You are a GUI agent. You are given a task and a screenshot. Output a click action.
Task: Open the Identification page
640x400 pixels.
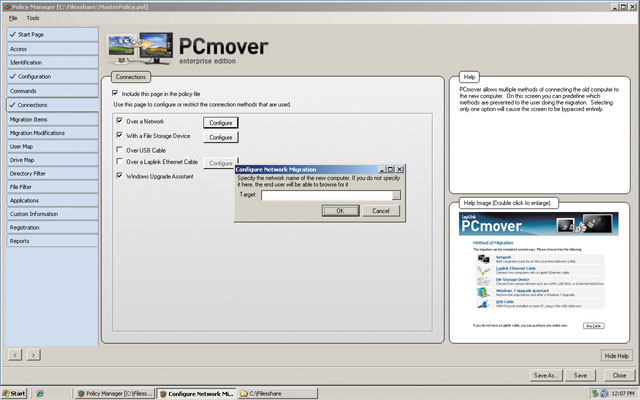point(52,62)
